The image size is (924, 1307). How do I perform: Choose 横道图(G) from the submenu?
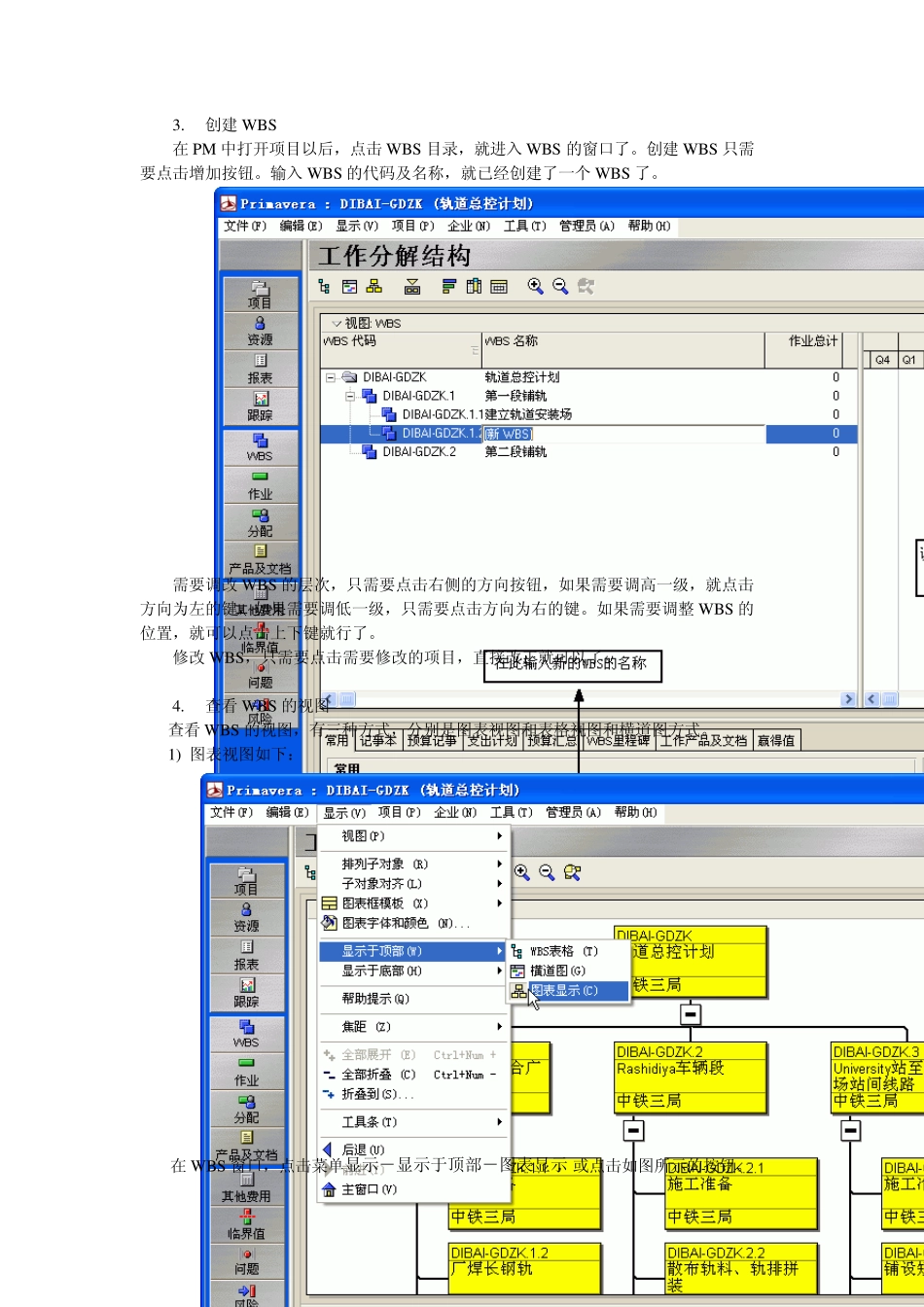569,971
